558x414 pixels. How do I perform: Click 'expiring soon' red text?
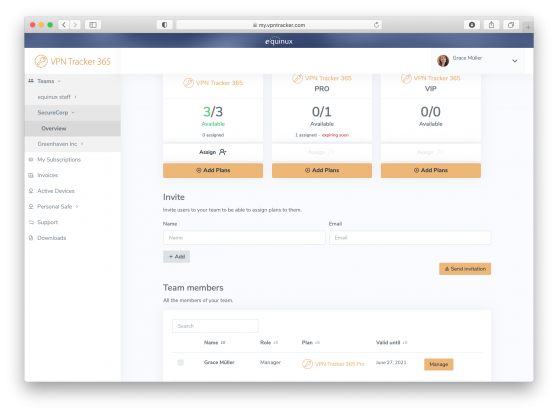[335, 135]
